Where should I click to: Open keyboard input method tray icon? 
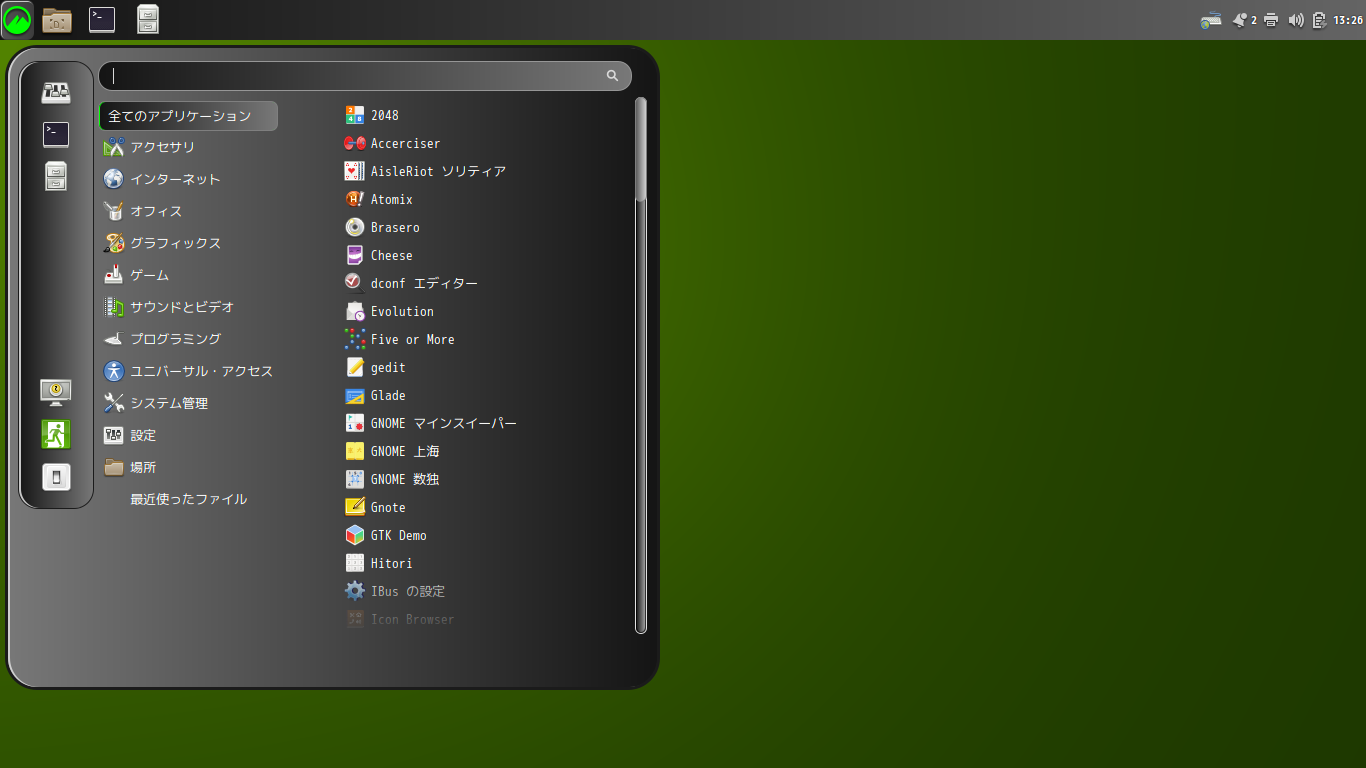coord(1211,20)
